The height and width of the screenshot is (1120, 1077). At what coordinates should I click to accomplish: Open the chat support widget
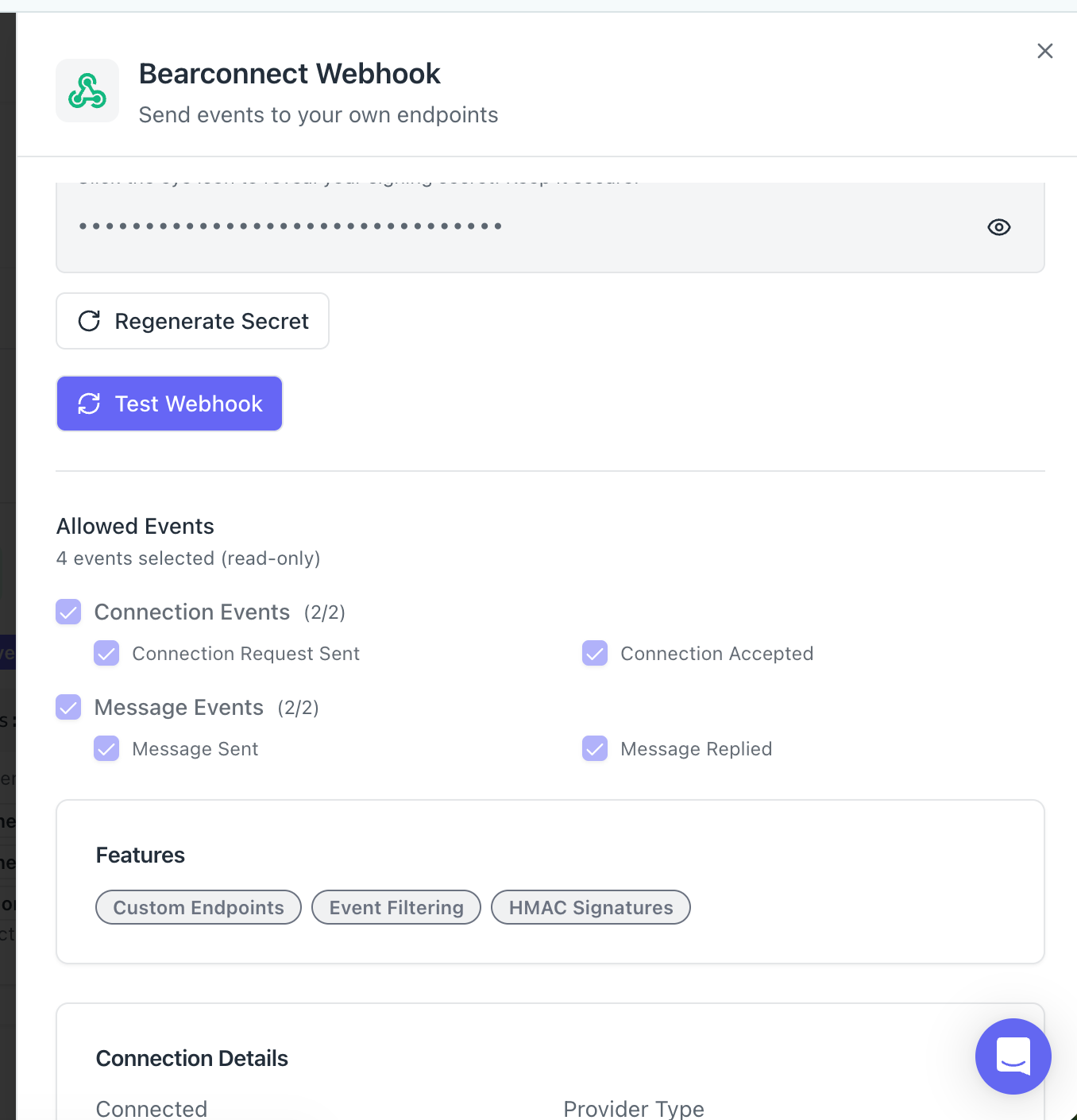tap(1013, 1056)
